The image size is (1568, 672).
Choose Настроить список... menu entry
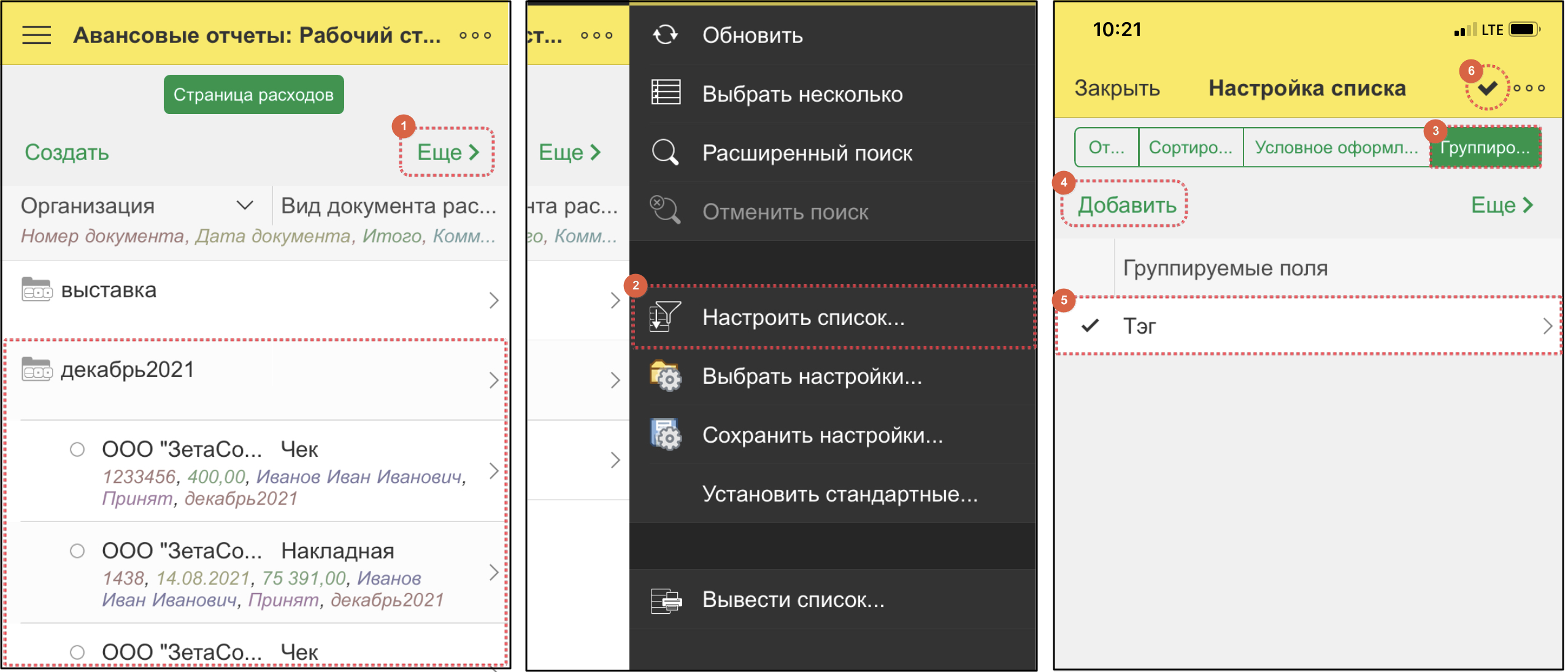tap(832, 317)
